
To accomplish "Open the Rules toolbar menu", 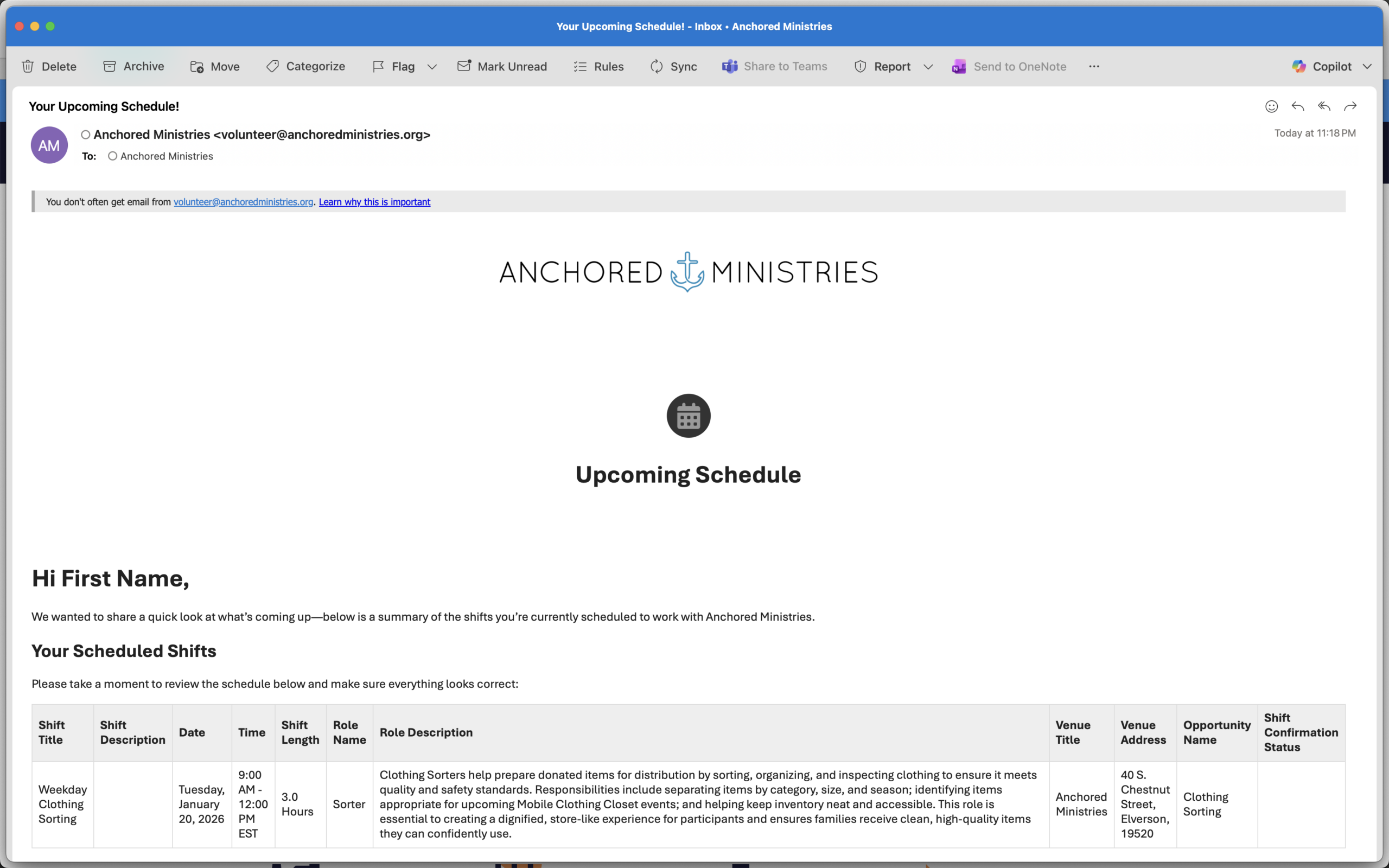I will pyautogui.click(x=598, y=67).
